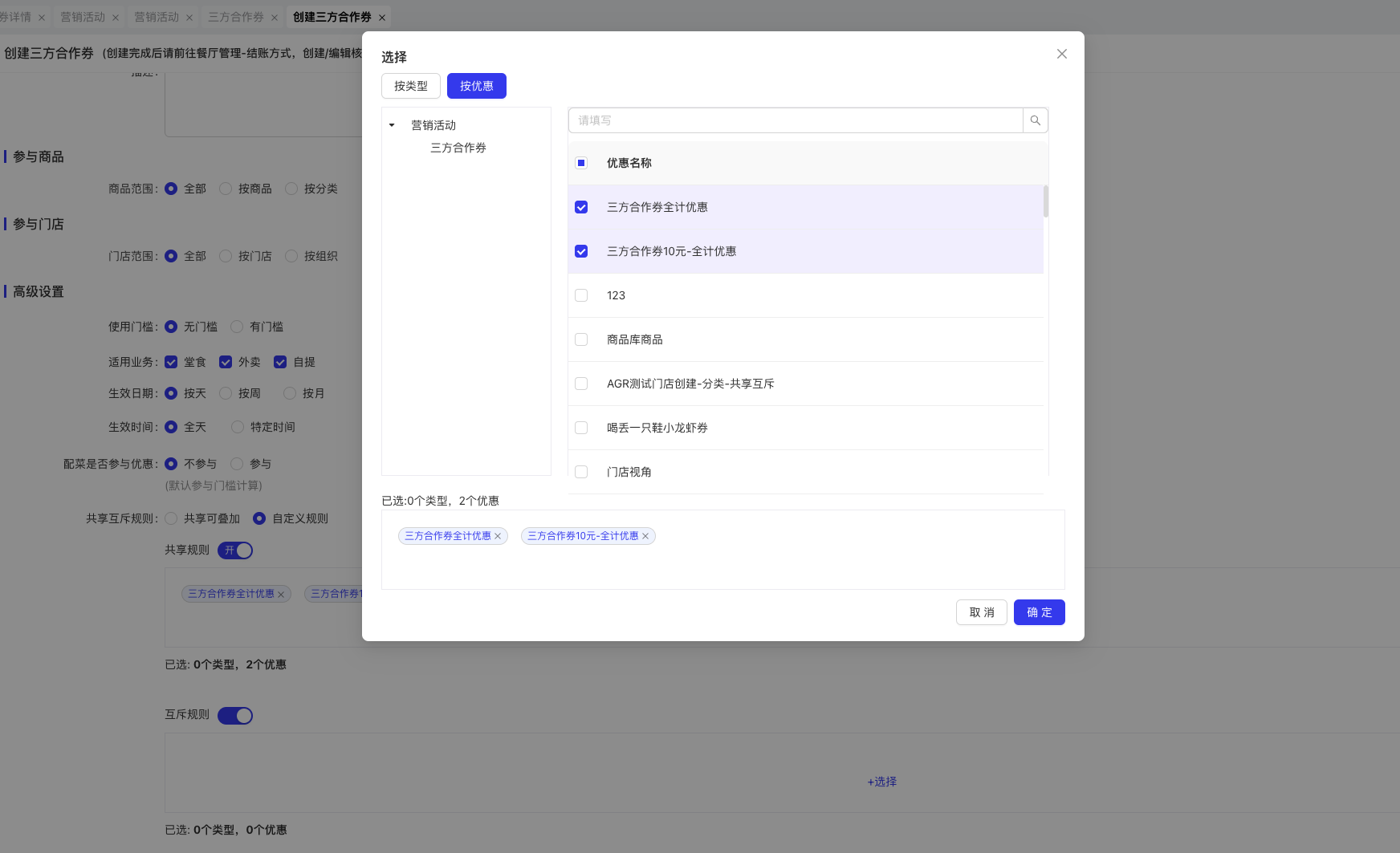This screenshot has height=853, width=1400.
Task: Remove 三方合作券全计优惠 tag in 共享规则 box
Action: pos(281,595)
